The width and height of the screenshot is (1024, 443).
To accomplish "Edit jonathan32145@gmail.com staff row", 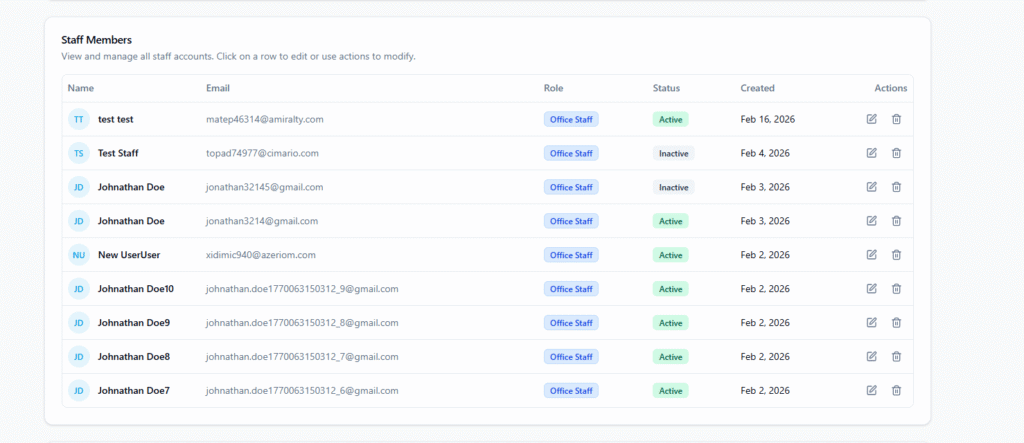I will [871, 187].
